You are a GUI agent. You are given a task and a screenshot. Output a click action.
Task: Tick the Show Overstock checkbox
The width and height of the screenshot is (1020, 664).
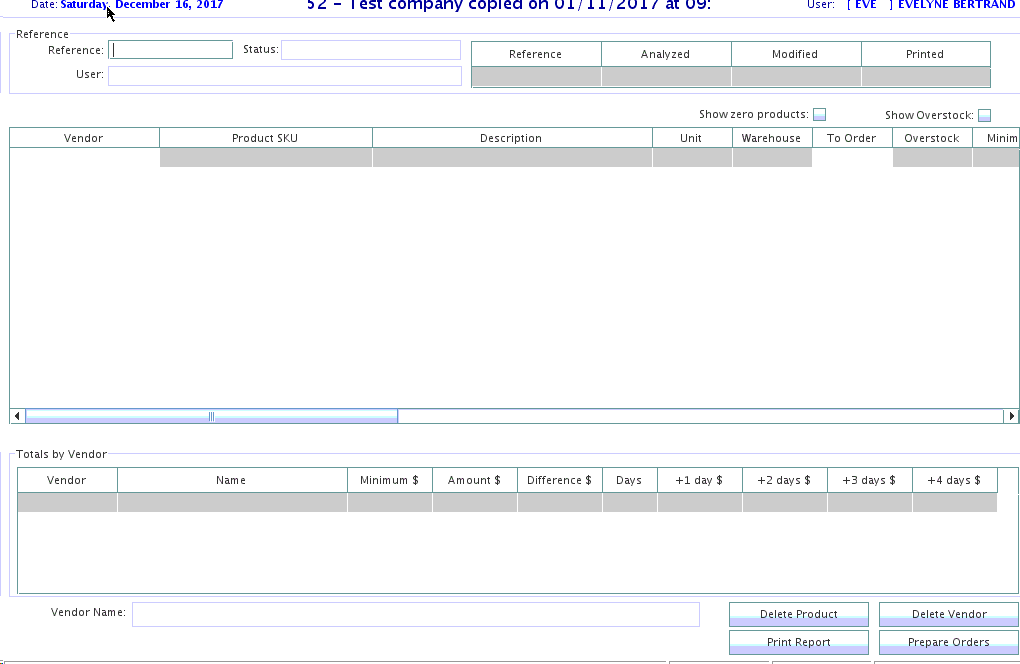984,116
